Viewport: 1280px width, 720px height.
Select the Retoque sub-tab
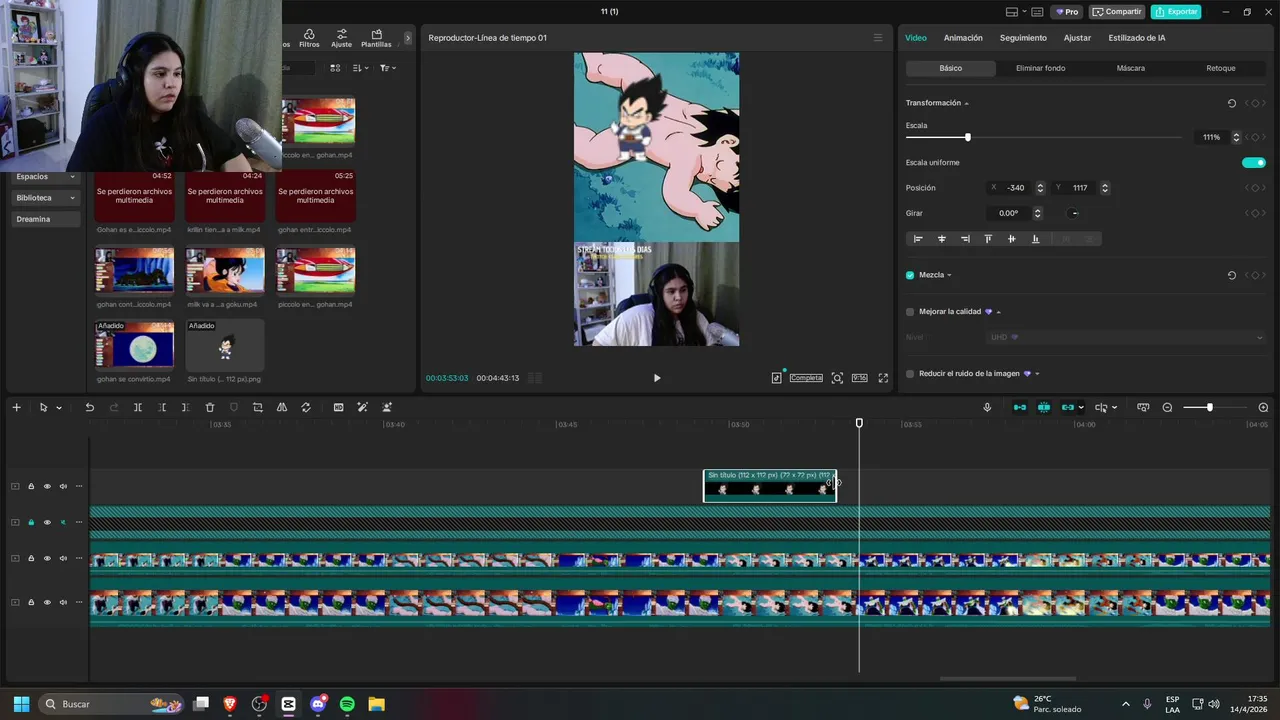tap(1221, 68)
